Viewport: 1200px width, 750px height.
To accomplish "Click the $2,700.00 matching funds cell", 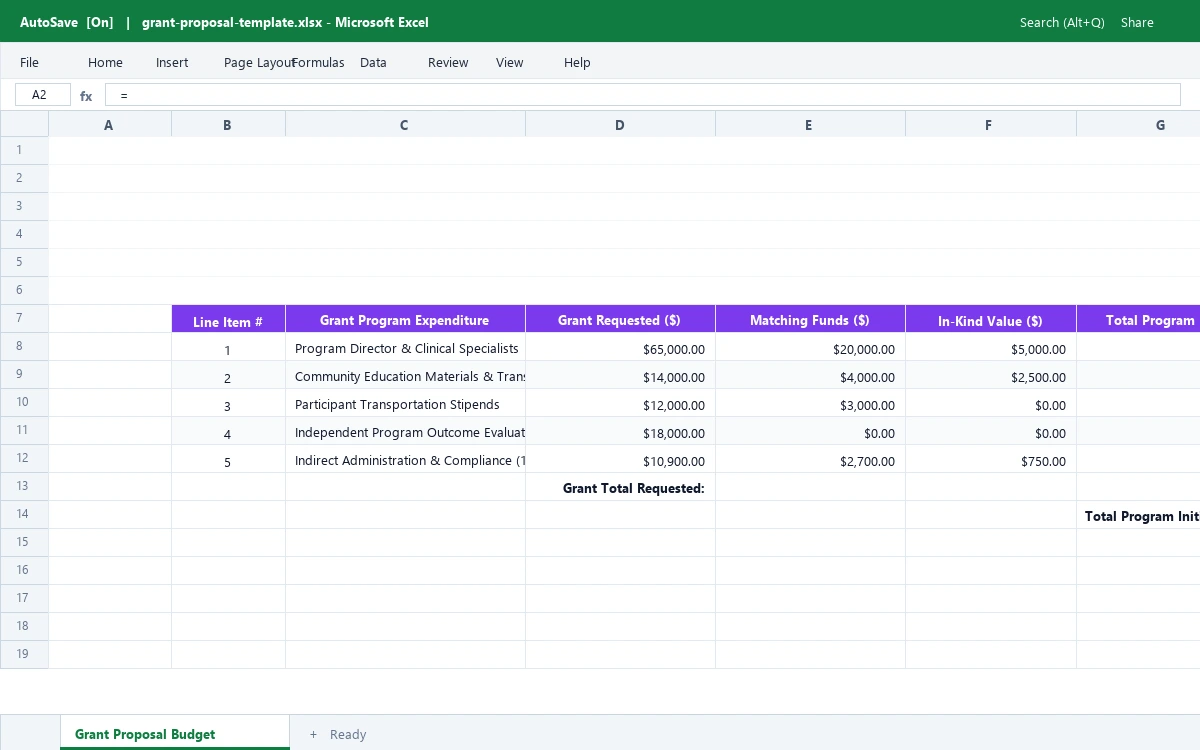I will point(810,459).
